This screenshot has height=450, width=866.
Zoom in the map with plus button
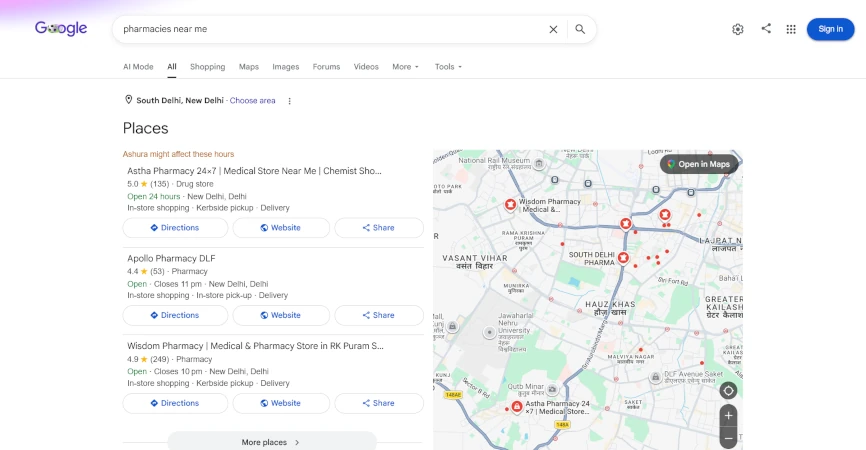(x=728, y=416)
